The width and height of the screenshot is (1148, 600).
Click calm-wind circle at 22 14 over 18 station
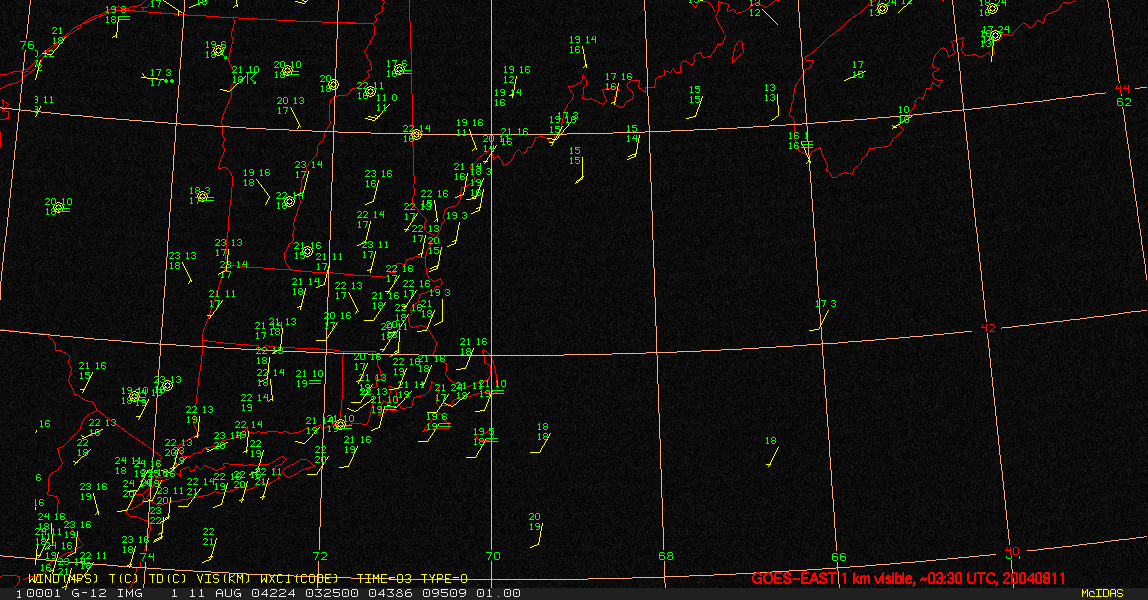(289, 201)
